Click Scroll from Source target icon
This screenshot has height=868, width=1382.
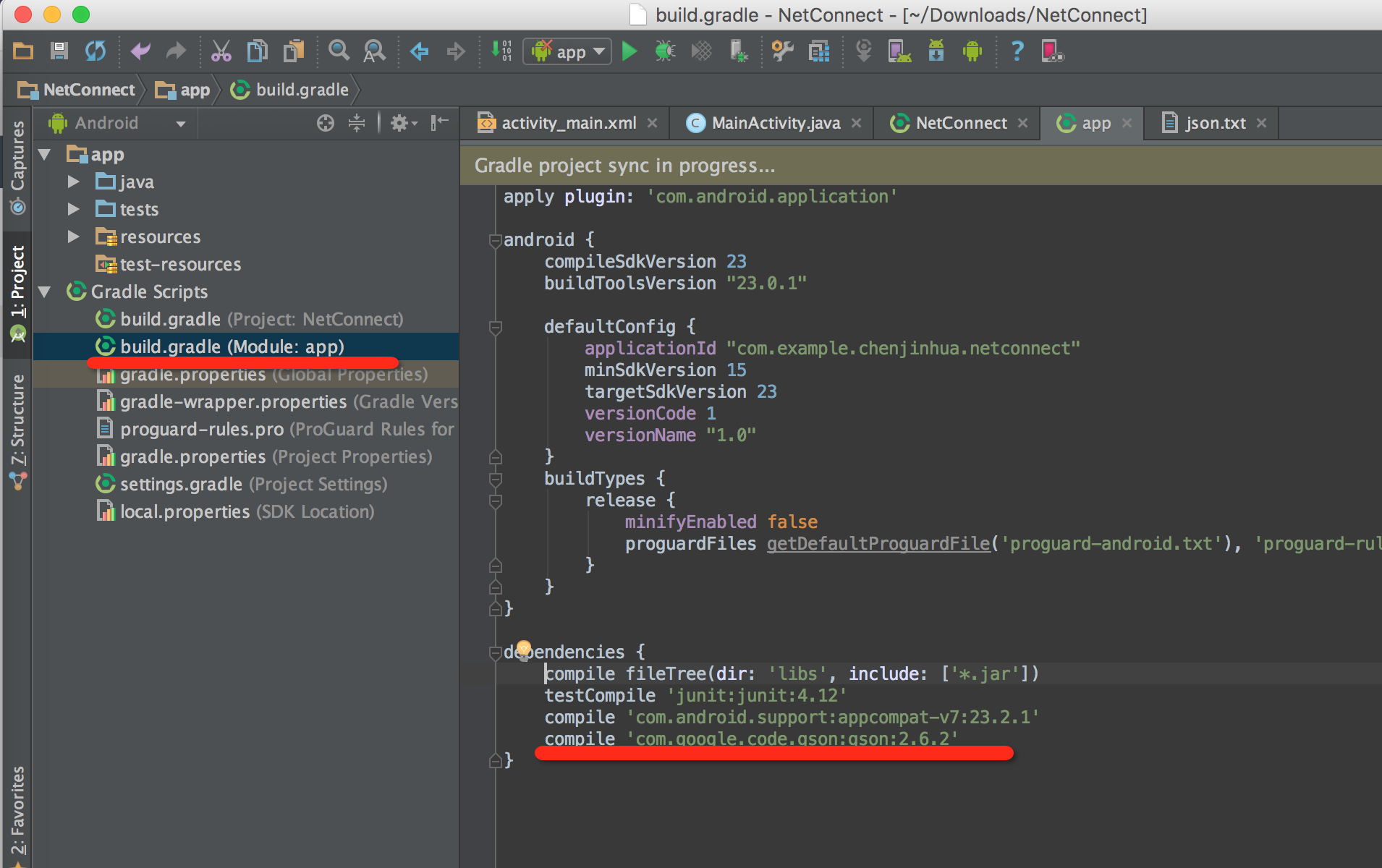pyautogui.click(x=326, y=123)
